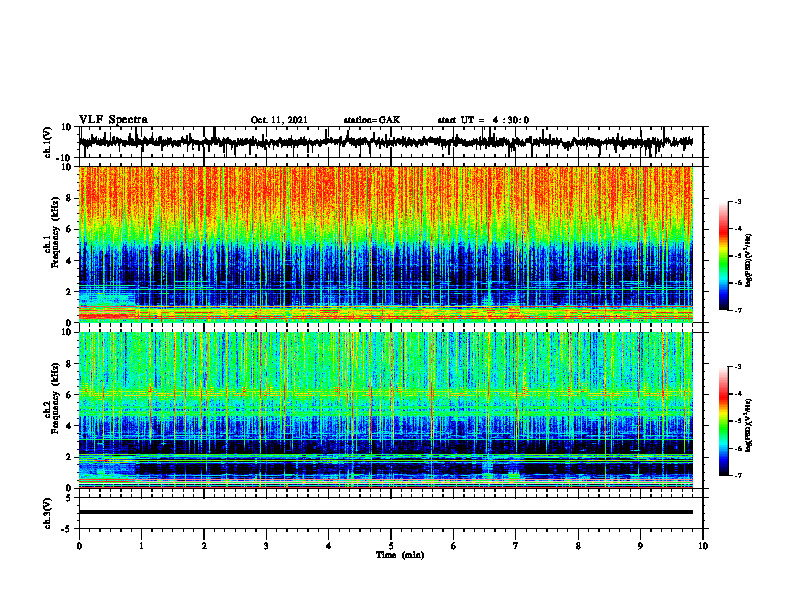Click the time axis tick label "3"

coord(266,546)
